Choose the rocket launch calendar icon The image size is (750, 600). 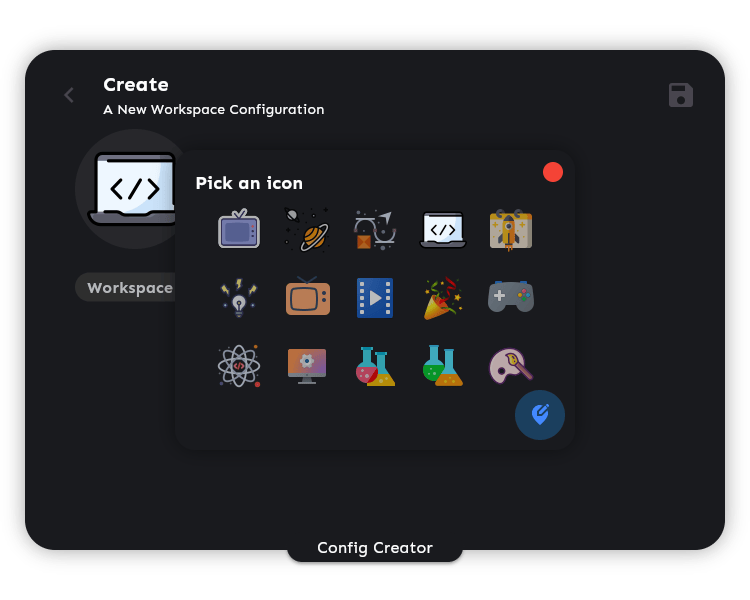click(510, 229)
